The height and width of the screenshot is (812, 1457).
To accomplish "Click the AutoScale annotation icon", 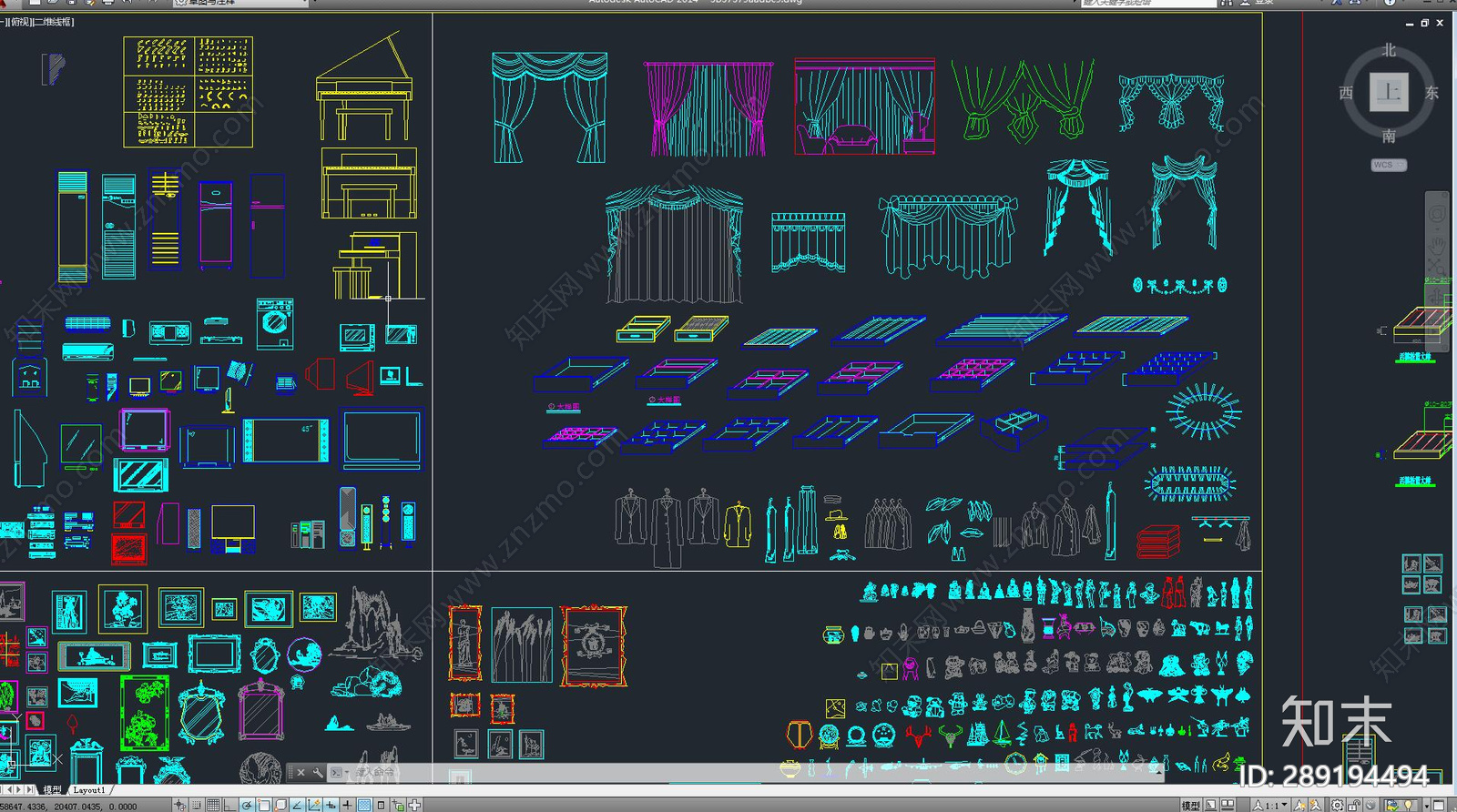I will pyautogui.click(x=1315, y=805).
